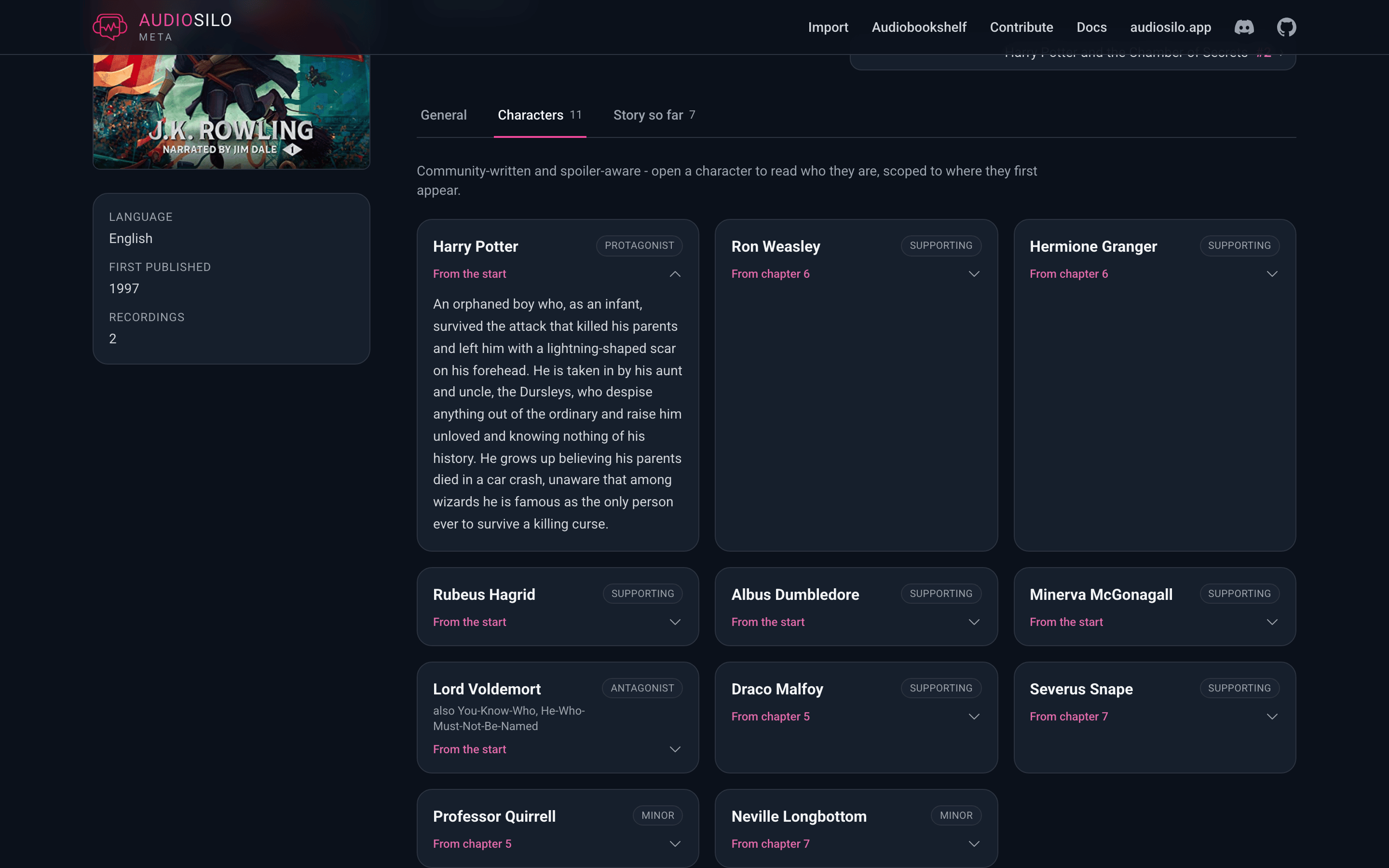Visit the audiosilo.app link
Viewport: 1389px width, 868px height.
(1171, 27)
